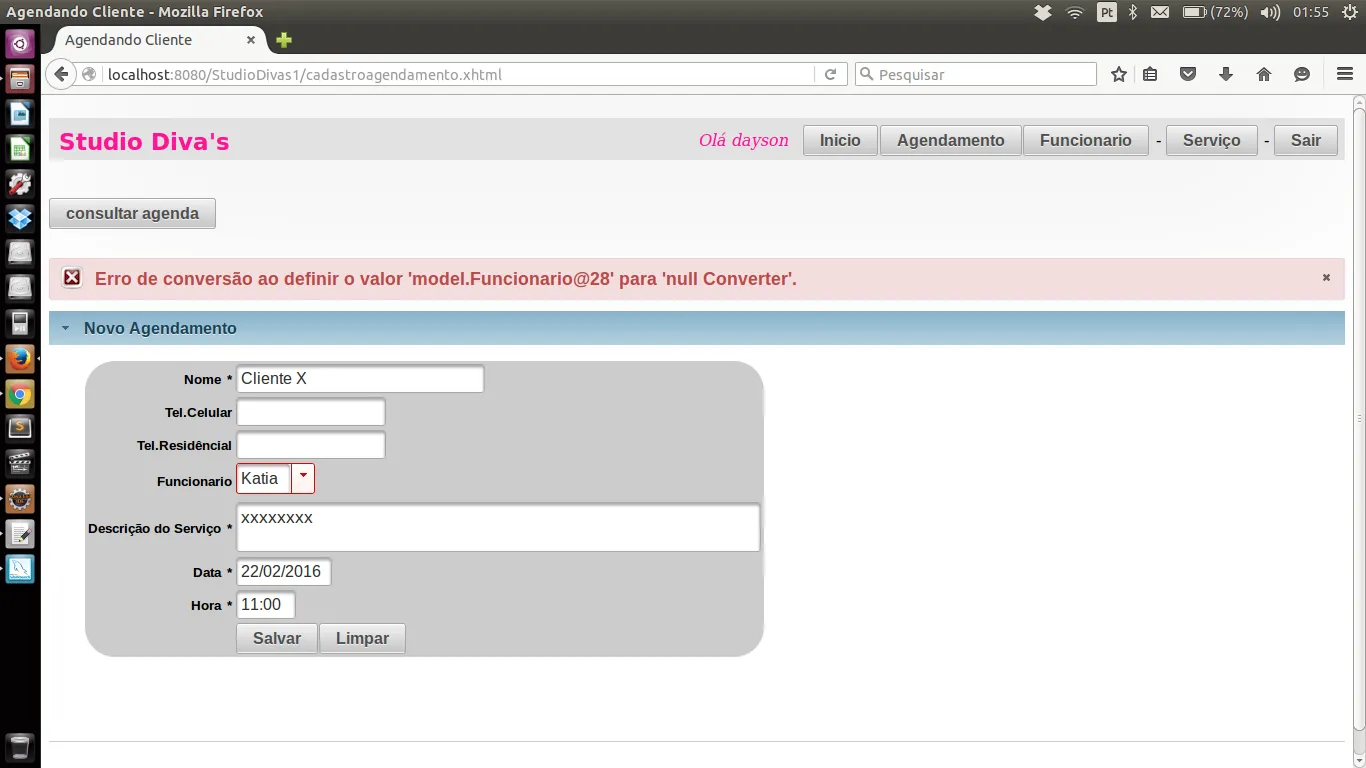
Task: Collapse the Novo Agendamento panel
Action: (x=66, y=328)
